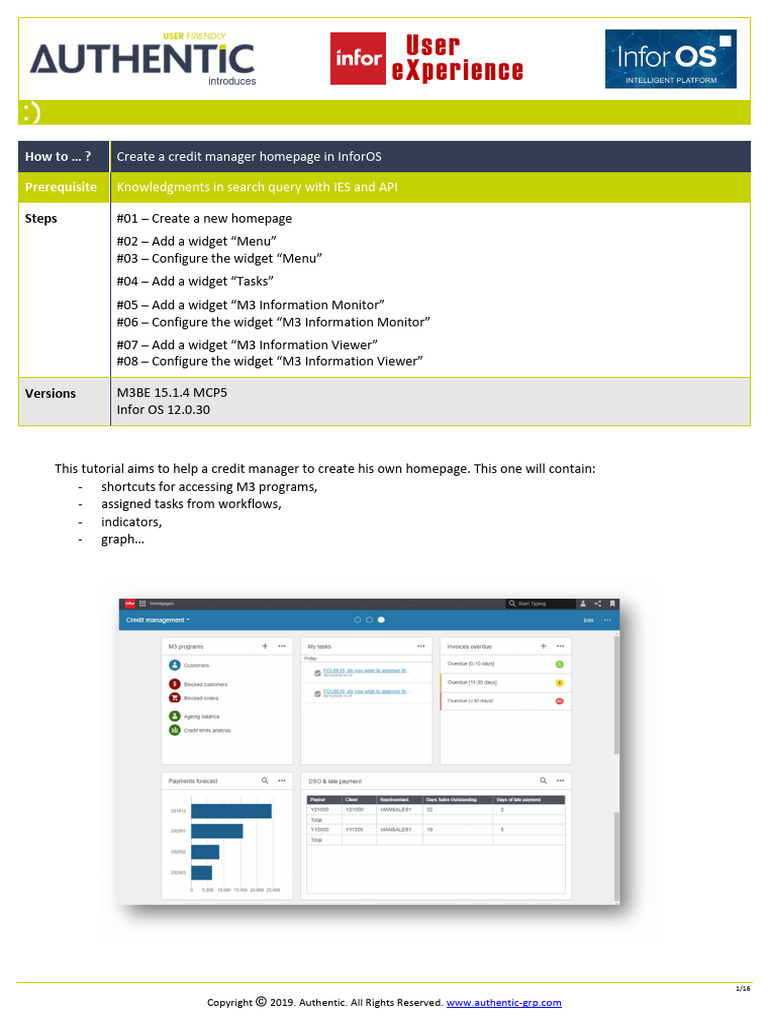Open My tasks widget ellipsis menu
This screenshot has height=1024, width=768.
pos(421,646)
